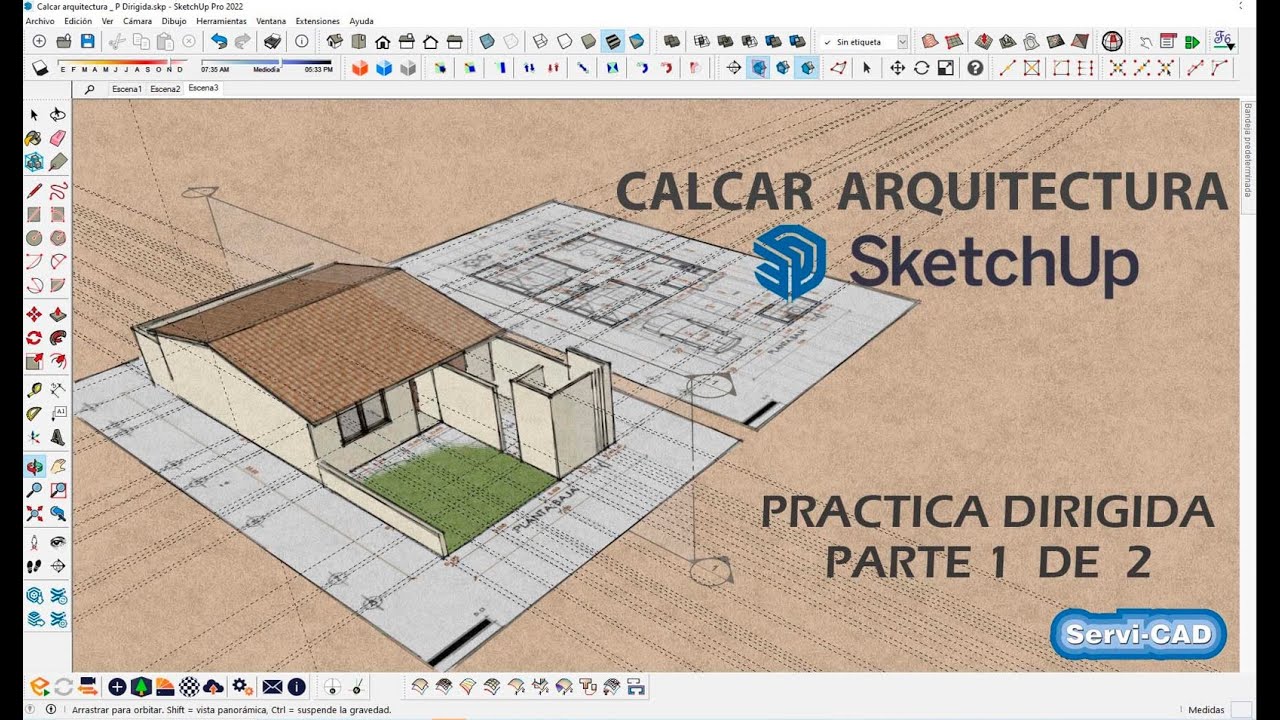Toggle Shaded style

coord(589,41)
